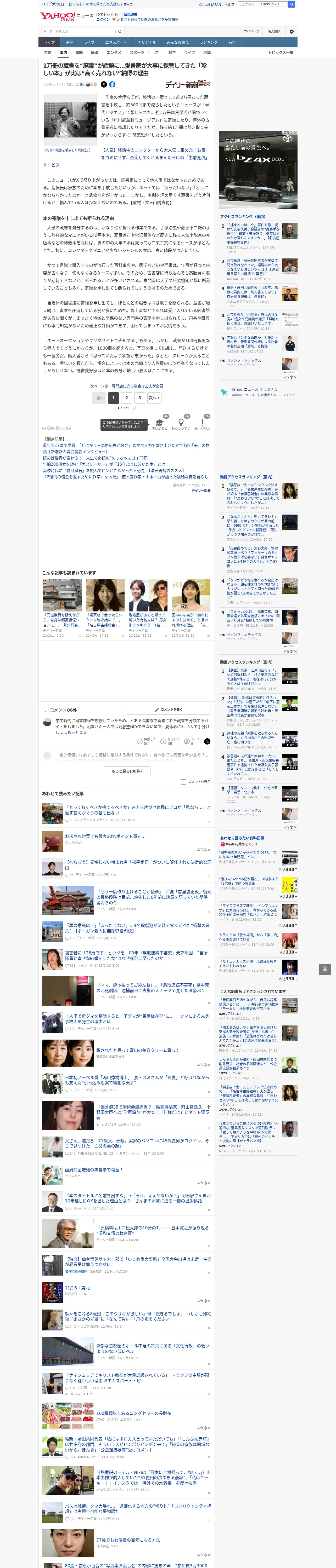Viewport: 336px width, 1568px height.
Task: Open the みんなの意見 navigation tab
Action: tap(177, 43)
